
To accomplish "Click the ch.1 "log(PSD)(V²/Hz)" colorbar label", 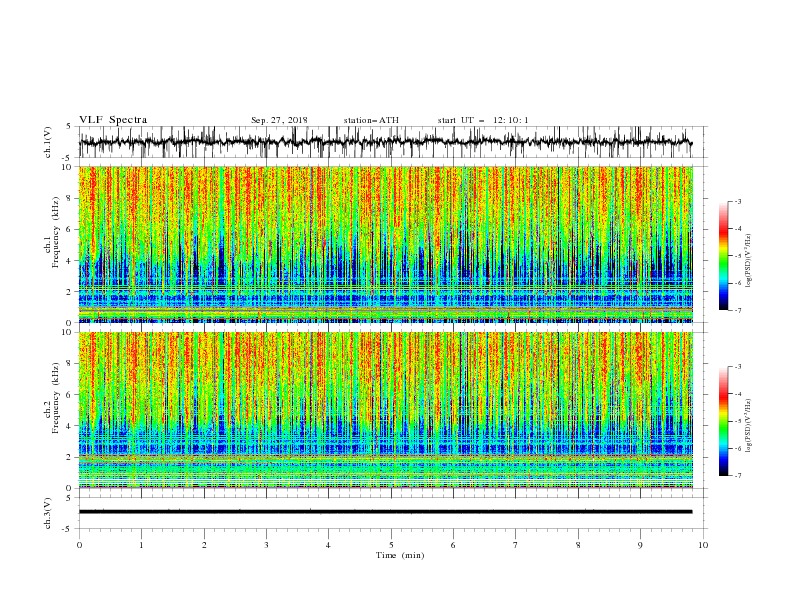I will tap(749, 261).
